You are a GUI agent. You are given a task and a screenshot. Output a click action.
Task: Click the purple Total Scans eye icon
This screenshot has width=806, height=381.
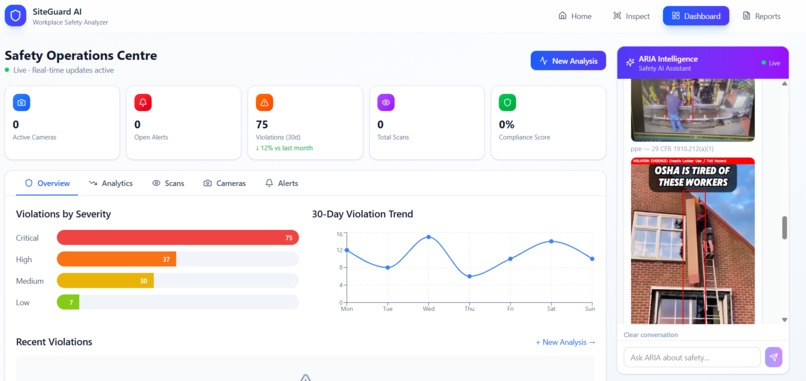pyautogui.click(x=386, y=102)
